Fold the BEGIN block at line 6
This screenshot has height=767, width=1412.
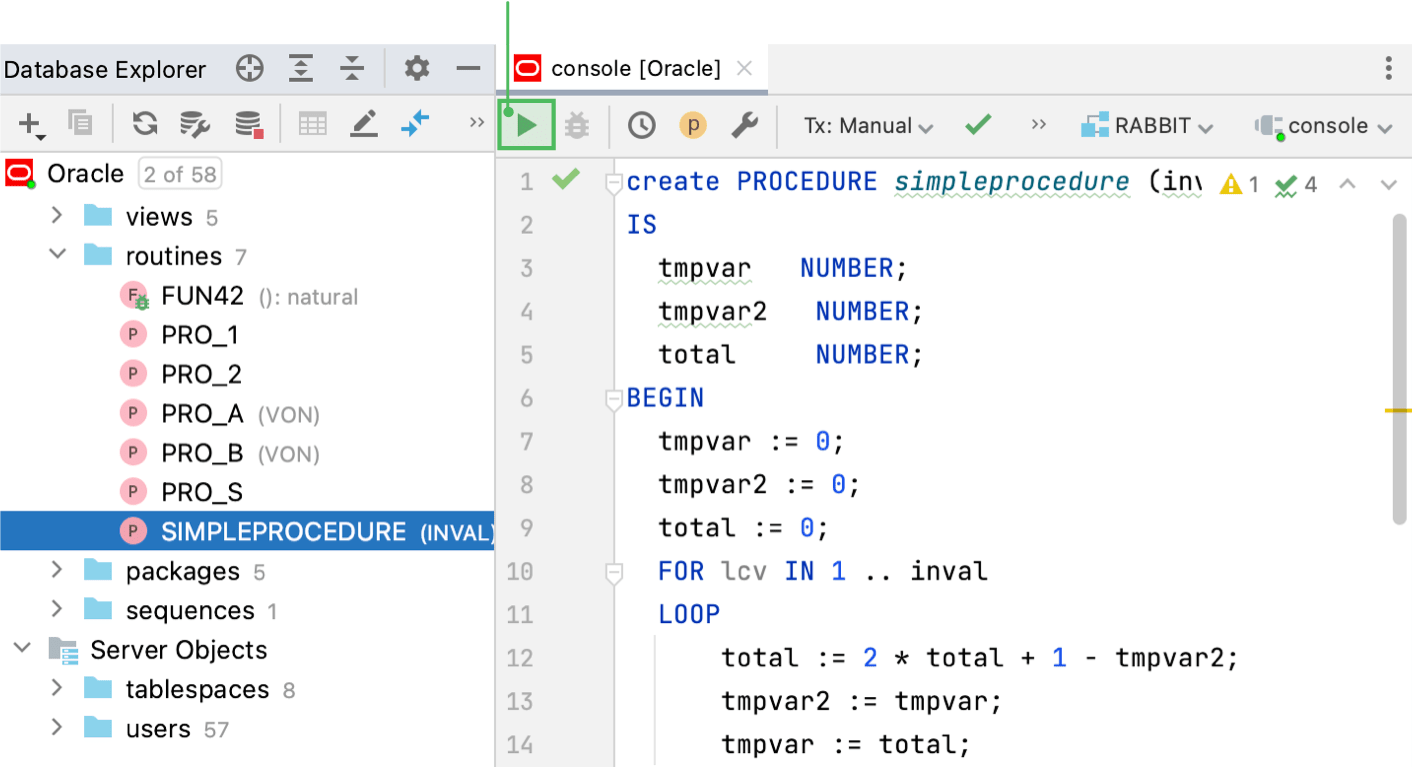click(x=614, y=400)
